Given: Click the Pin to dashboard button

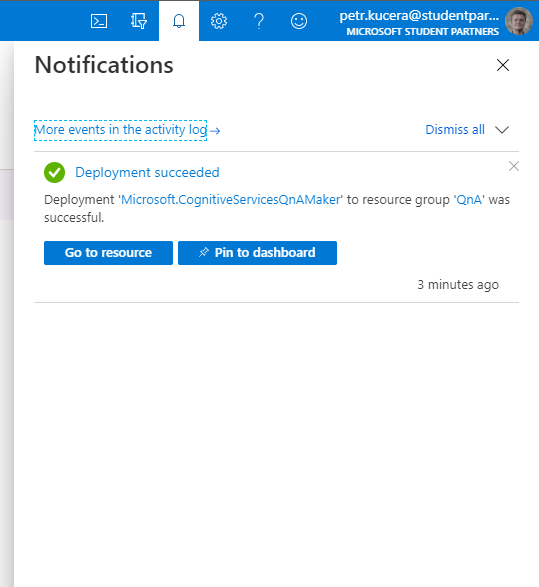Looking at the screenshot, I should point(258,253).
